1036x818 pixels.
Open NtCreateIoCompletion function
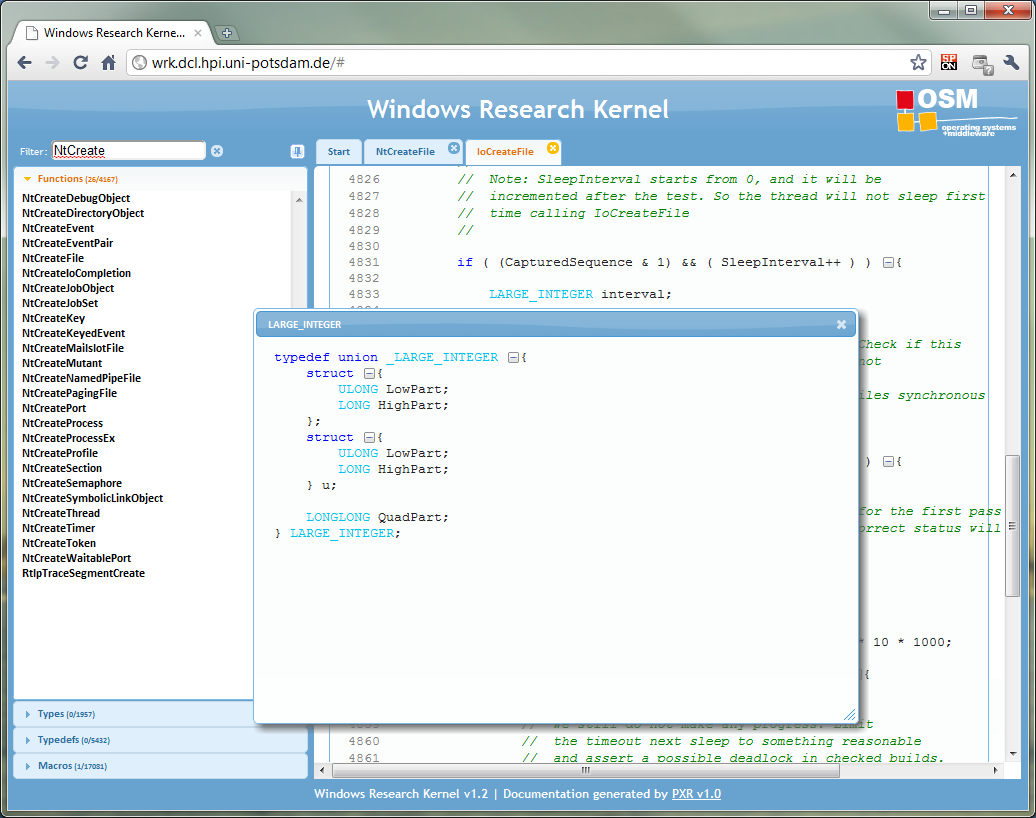77,273
